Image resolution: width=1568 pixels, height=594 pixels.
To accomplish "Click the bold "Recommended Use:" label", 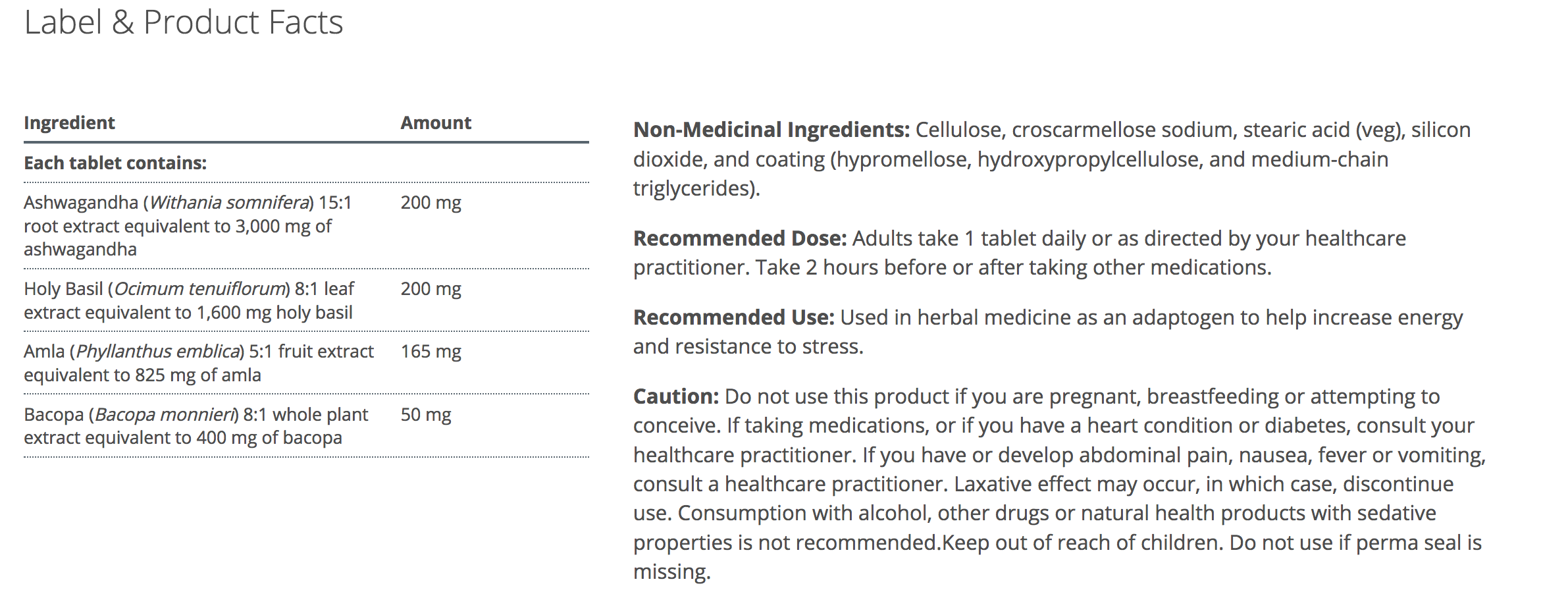I will click(x=733, y=317).
